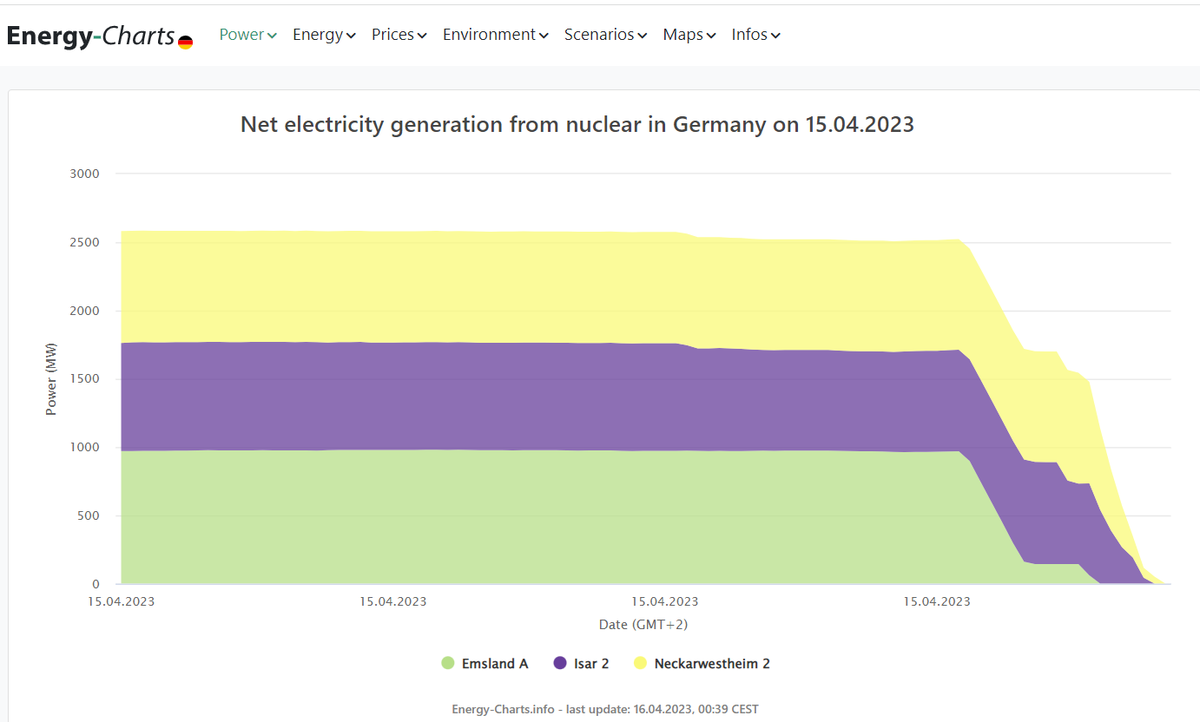Toggle Emsland A series via its green legend dot
Viewport: 1200px width, 722px height.
448,663
